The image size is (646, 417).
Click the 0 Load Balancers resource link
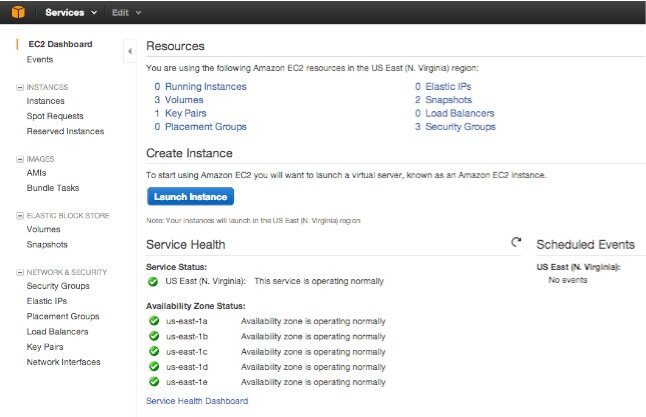pyautogui.click(x=454, y=113)
